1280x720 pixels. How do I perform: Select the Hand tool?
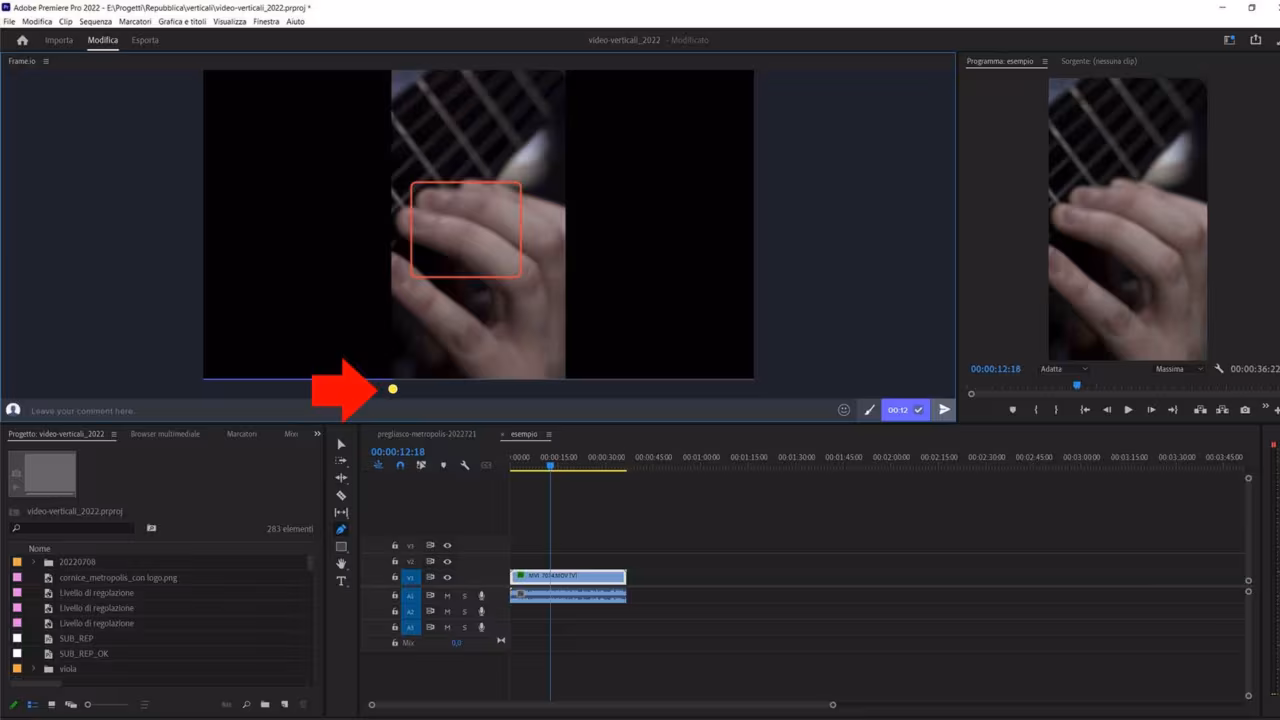(x=341, y=564)
